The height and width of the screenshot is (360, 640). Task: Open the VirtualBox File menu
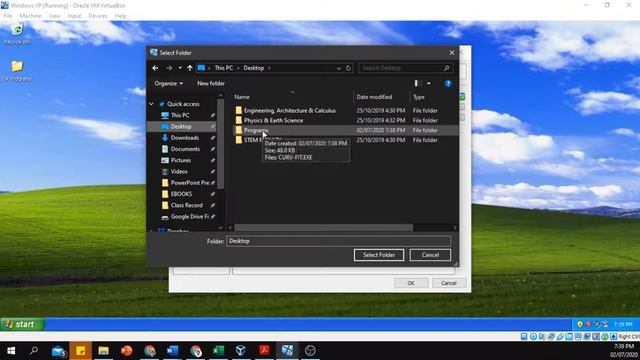pyautogui.click(x=8, y=16)
